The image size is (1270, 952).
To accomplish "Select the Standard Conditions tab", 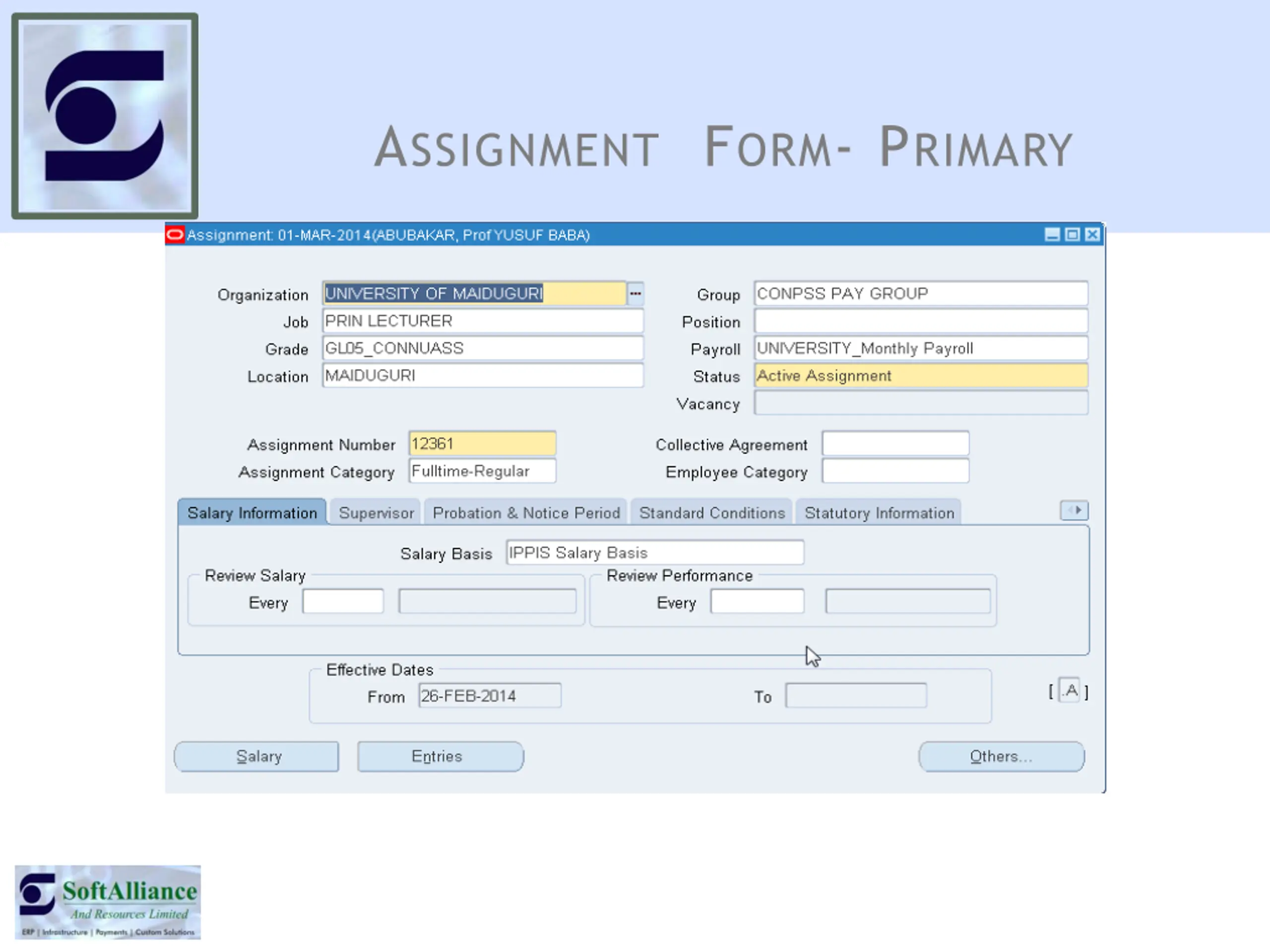I will (712, 512).
